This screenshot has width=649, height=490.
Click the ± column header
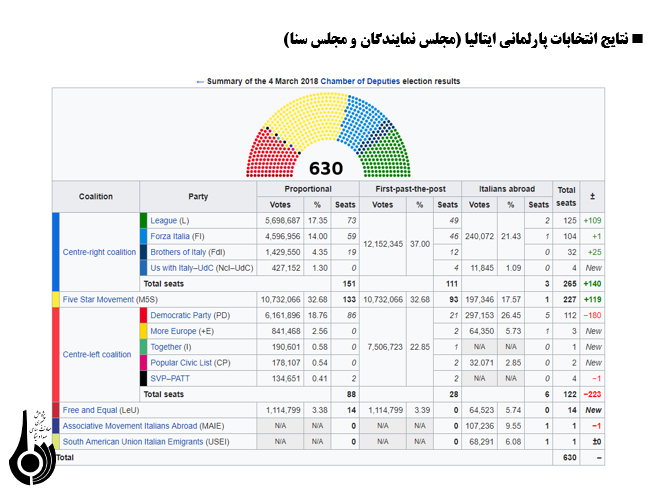coord(592,197)
